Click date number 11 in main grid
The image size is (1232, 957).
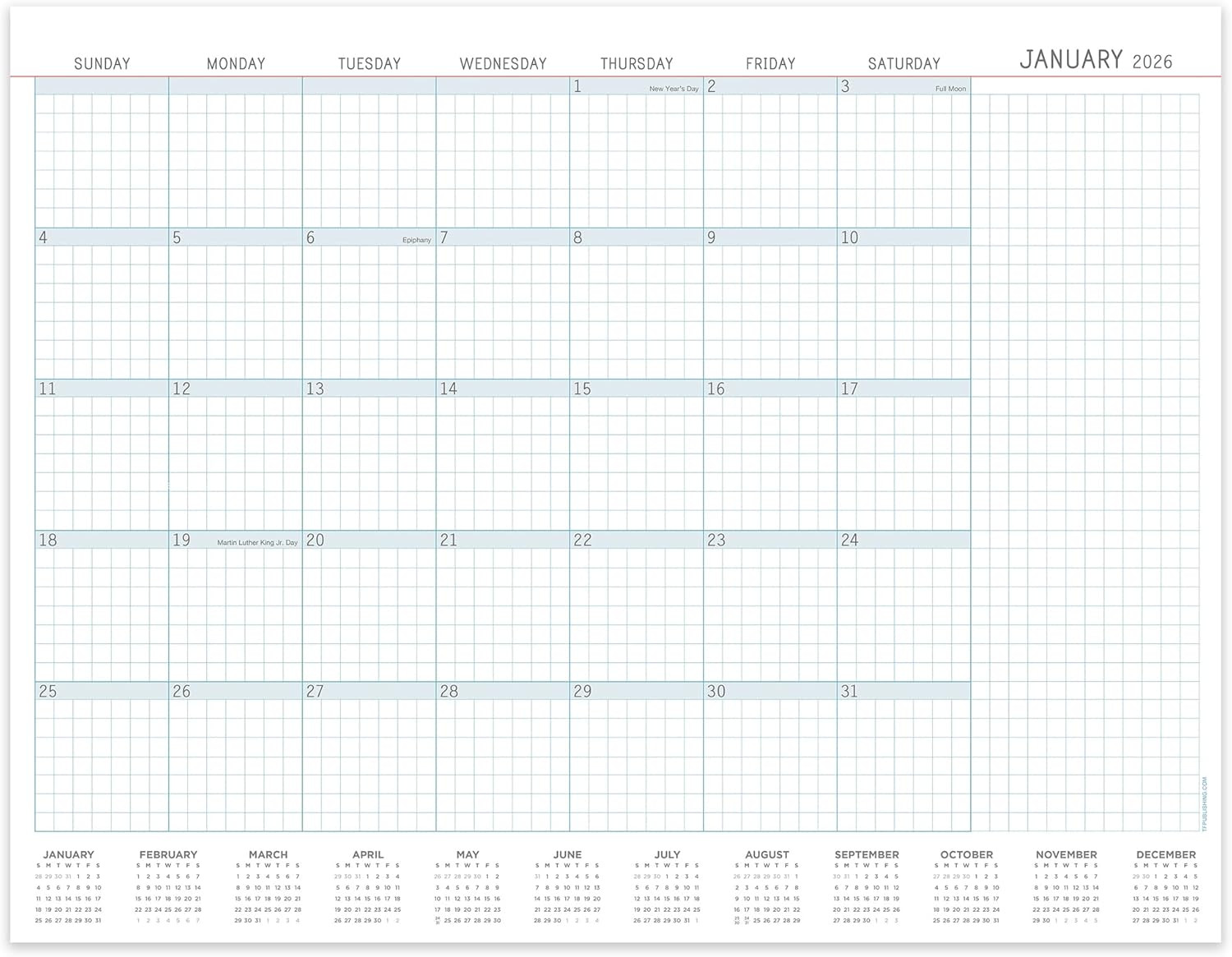coord(48,389)
